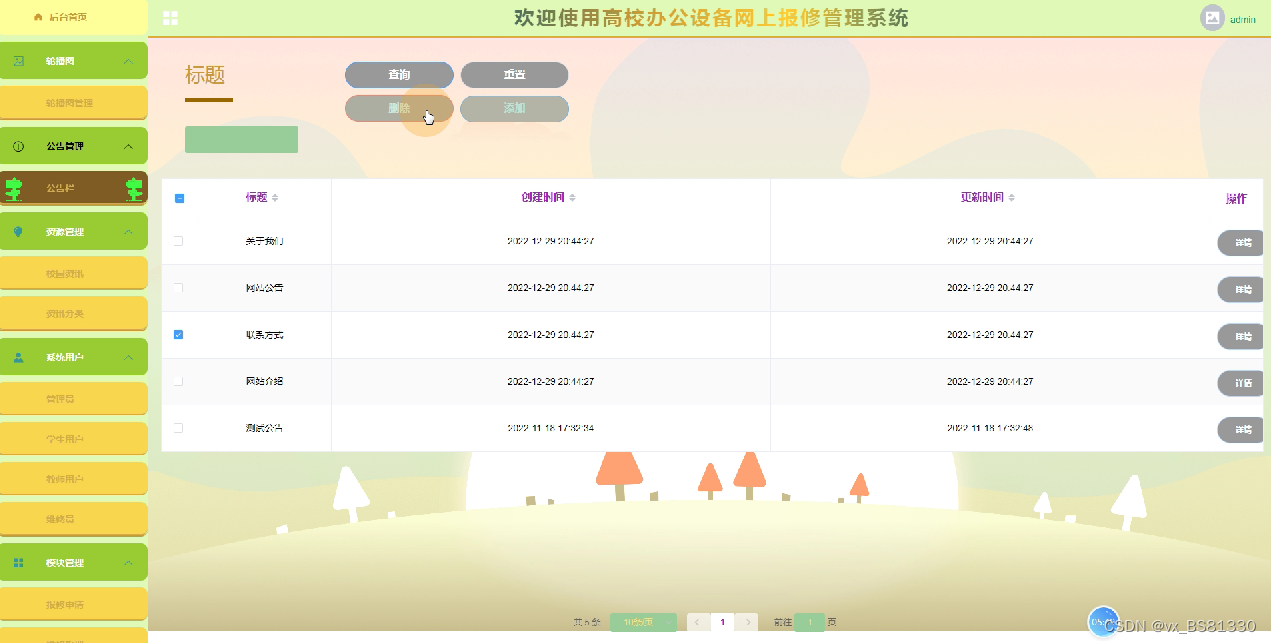Open 详情 for 测试公告 row

tap(1241, 430)
